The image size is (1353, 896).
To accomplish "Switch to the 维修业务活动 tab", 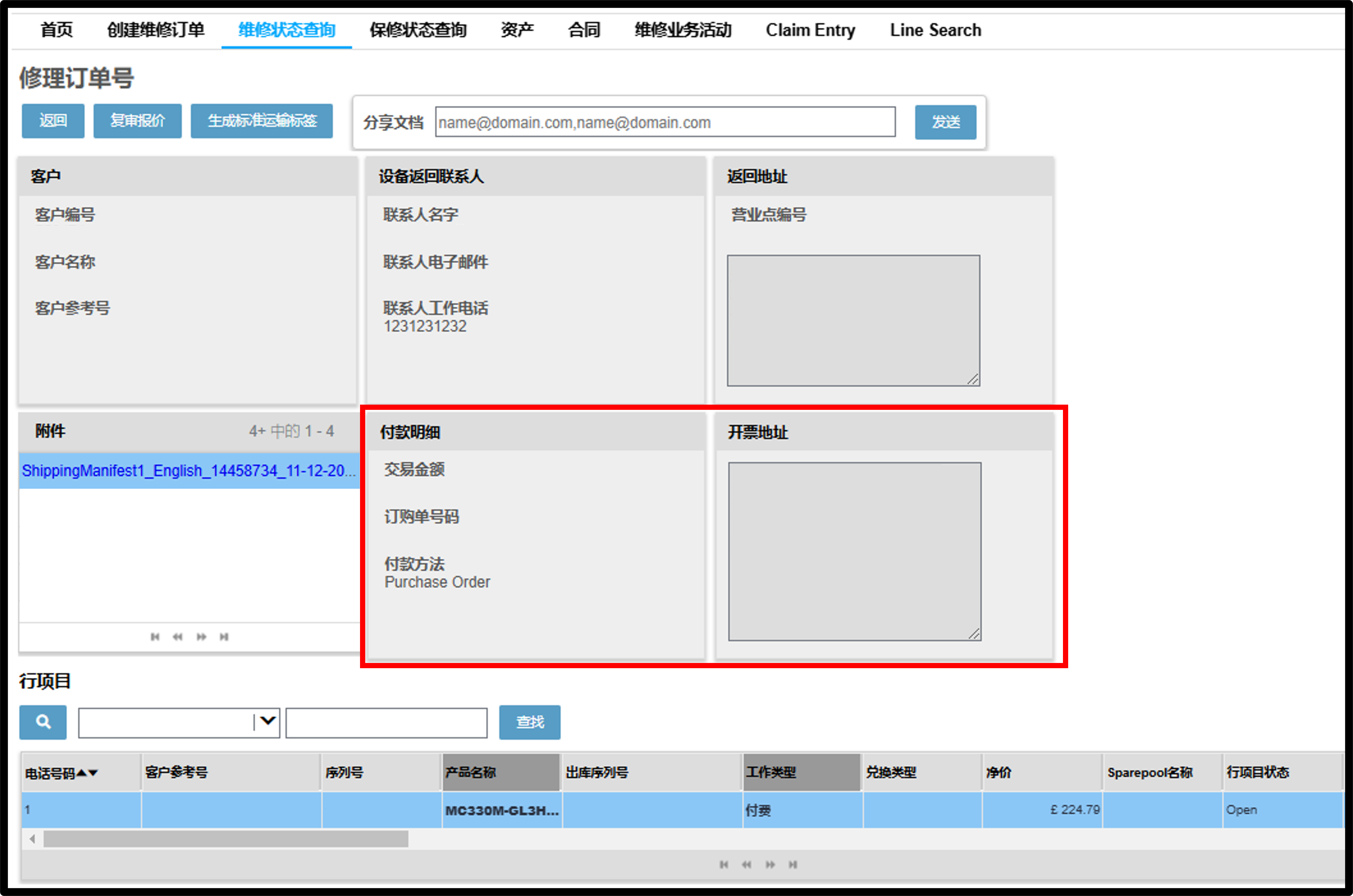I will (683, 30).
